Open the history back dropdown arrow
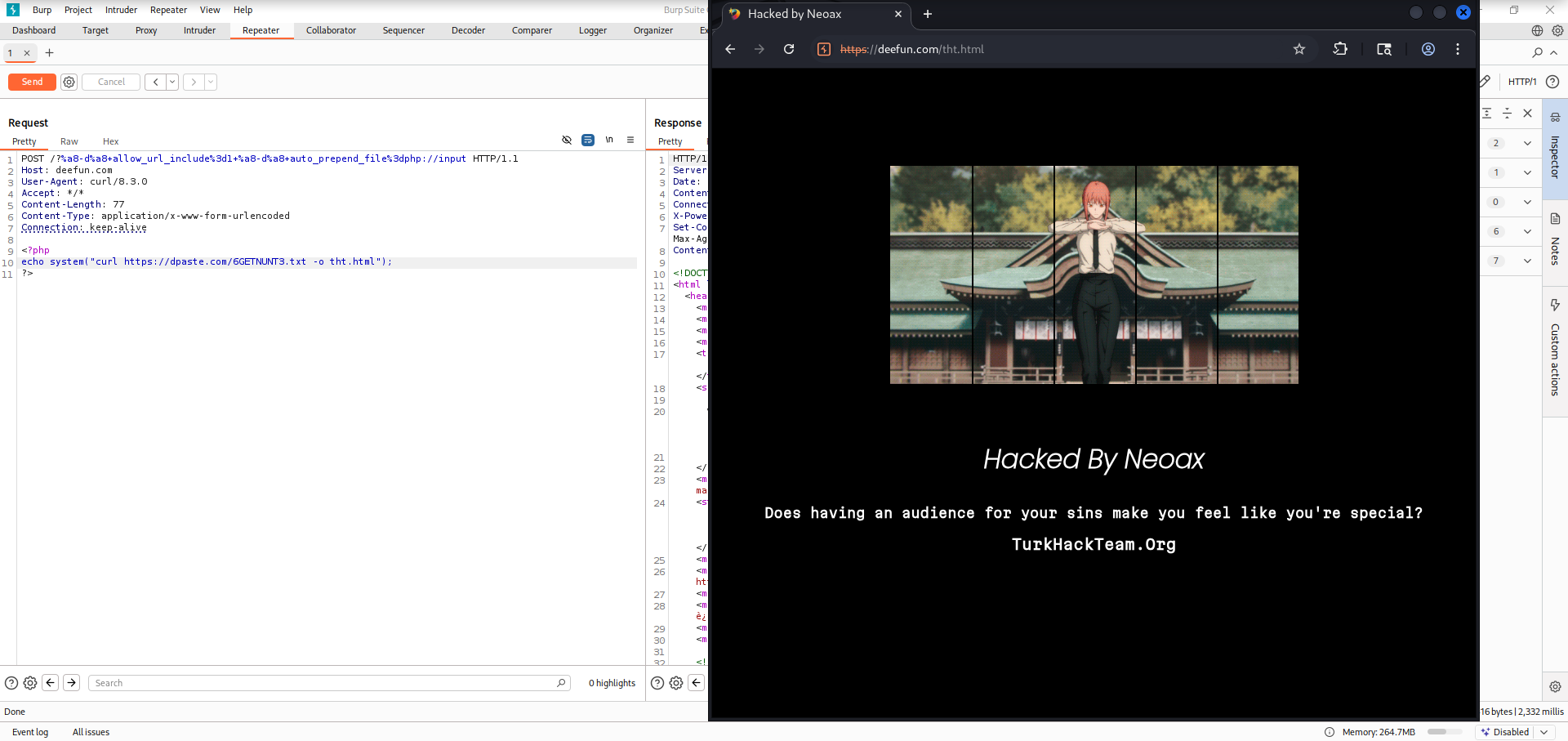1568x741 pixels. click(172, 82)
